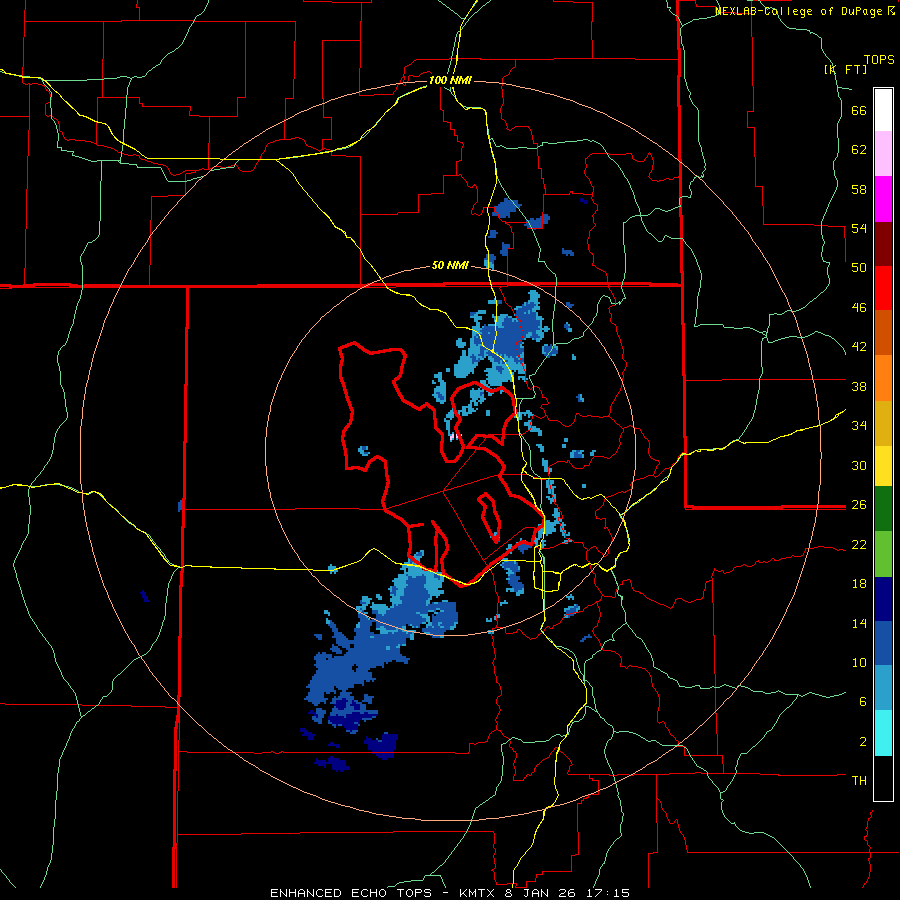Click the "50" legend value
The image size is (900, 900).
point(859,268)
